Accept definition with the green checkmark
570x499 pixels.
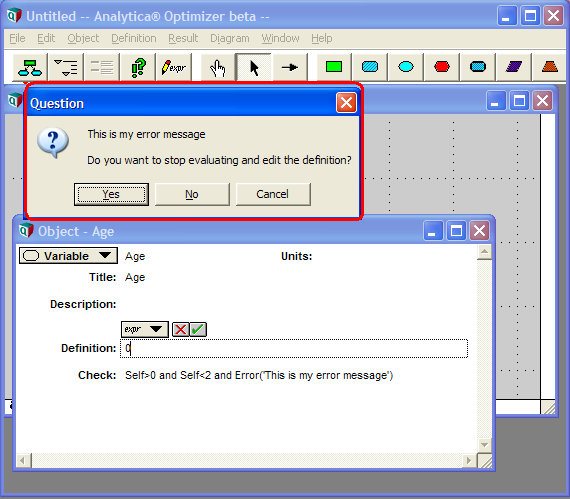click(x=198, y=330)
